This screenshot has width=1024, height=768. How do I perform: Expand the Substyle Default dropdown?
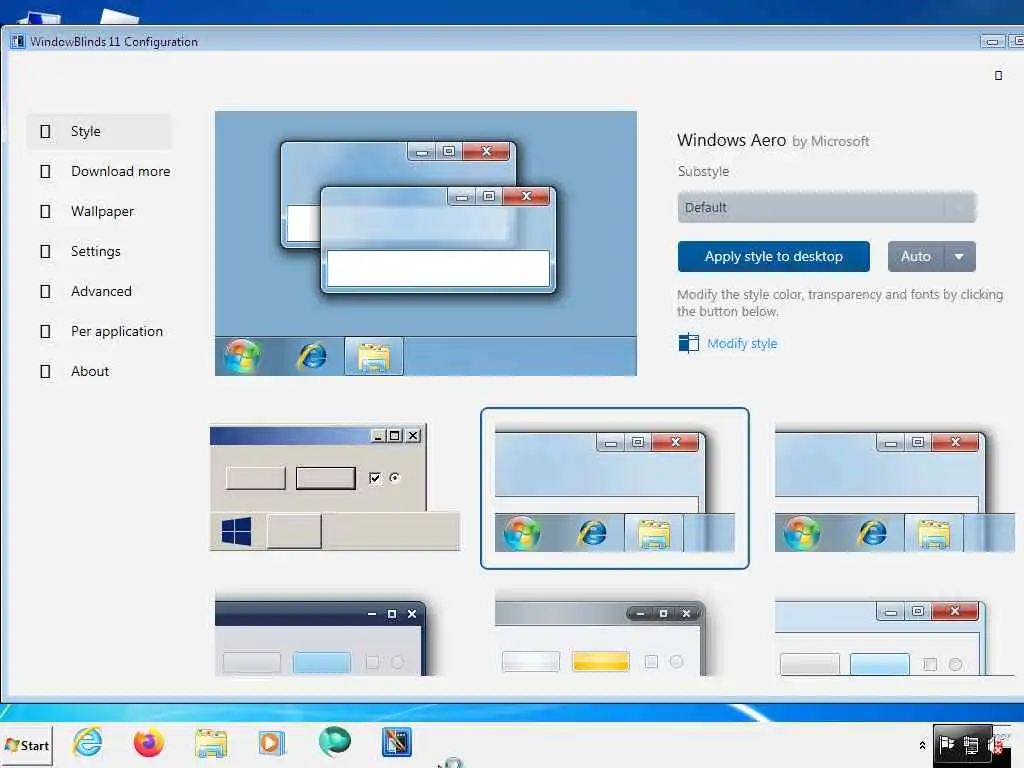click(x=826, y=207)
